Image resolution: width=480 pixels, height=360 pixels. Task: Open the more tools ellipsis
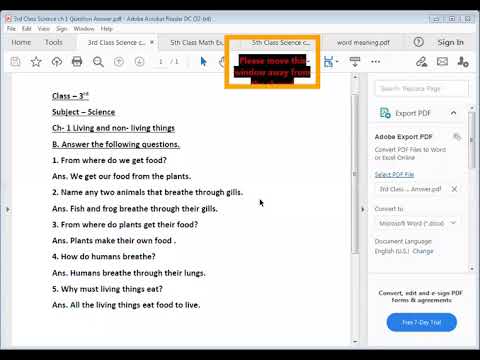(376, 62)
